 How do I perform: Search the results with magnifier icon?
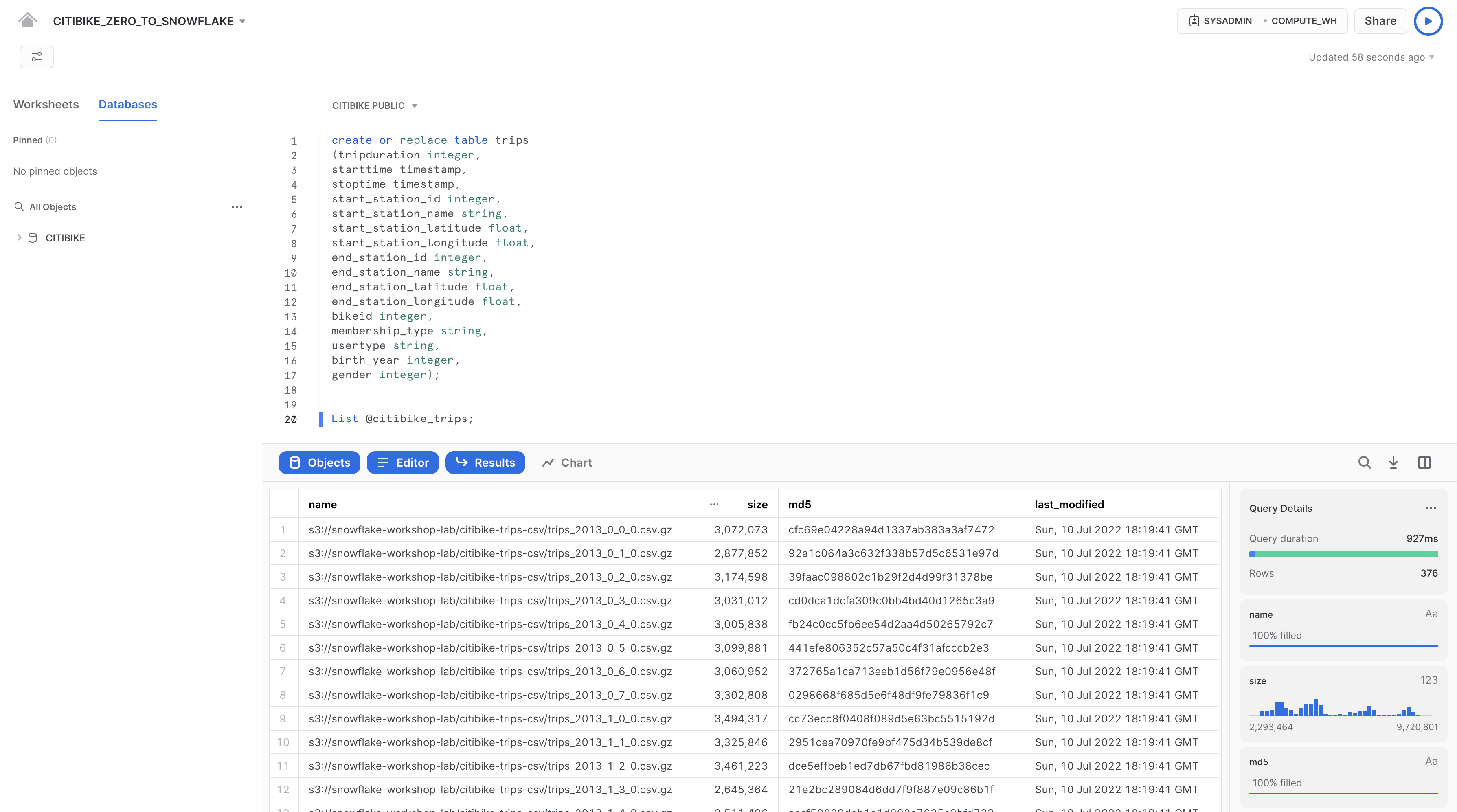coord(1364,463)
